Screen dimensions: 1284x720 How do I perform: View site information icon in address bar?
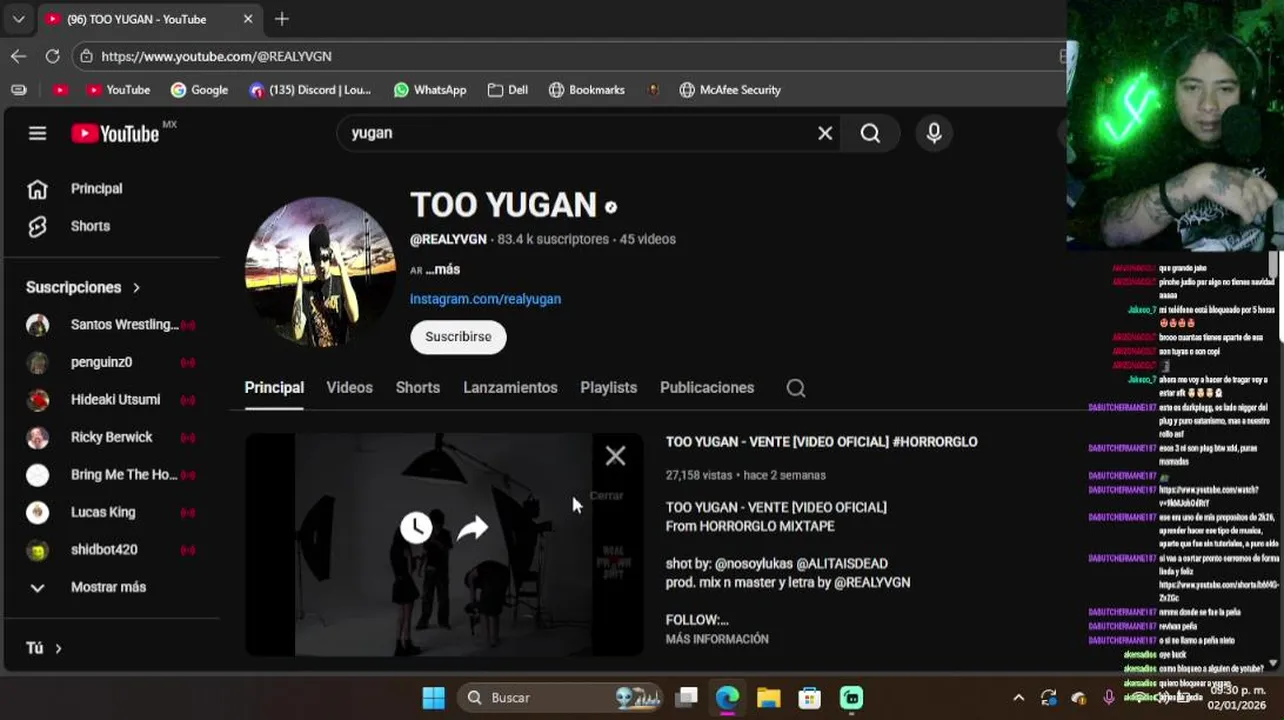click(87, 56)
